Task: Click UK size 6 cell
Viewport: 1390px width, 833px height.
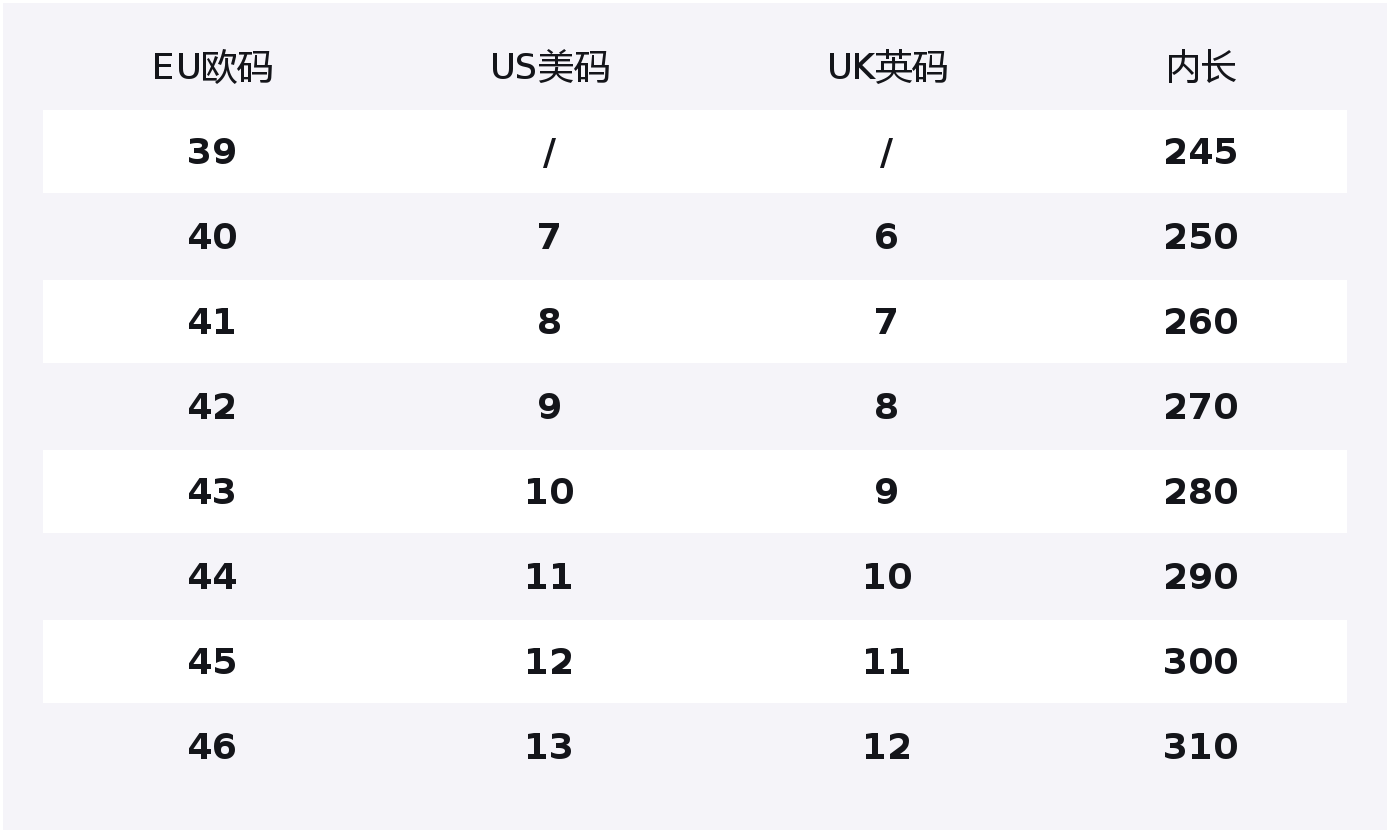Action: point(886,237)
